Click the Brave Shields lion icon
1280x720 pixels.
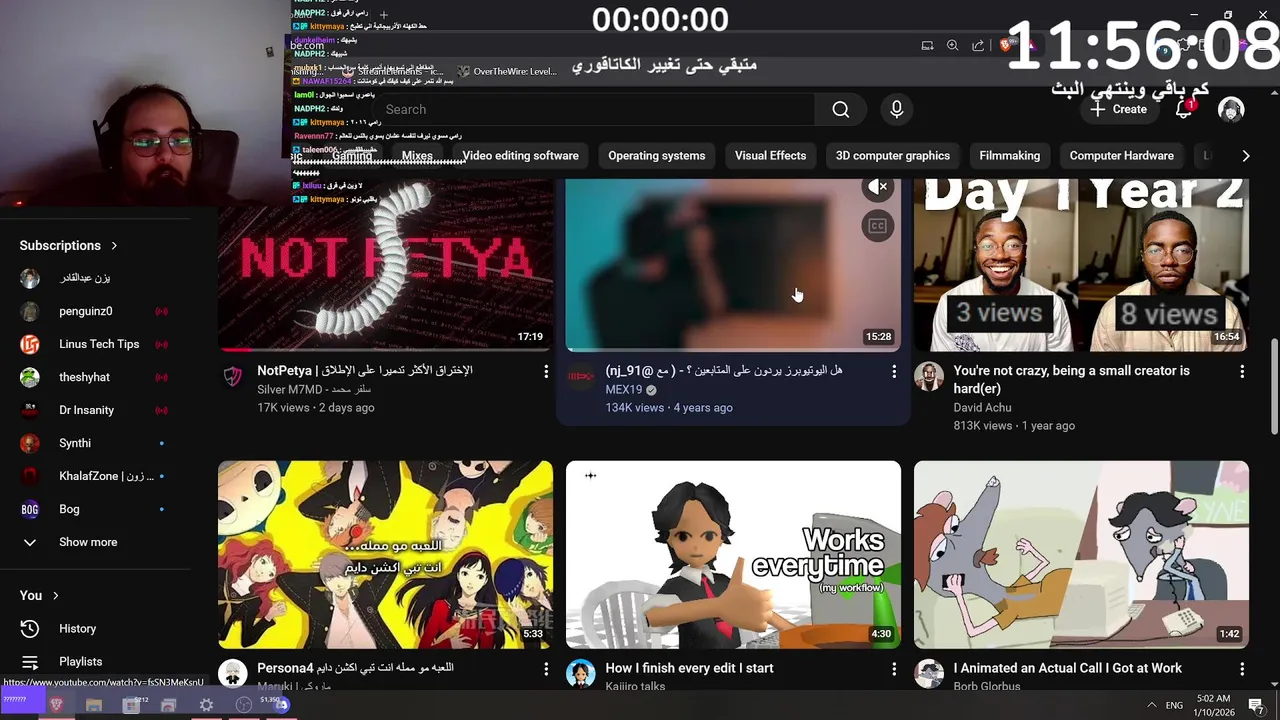pos(1006,45)
